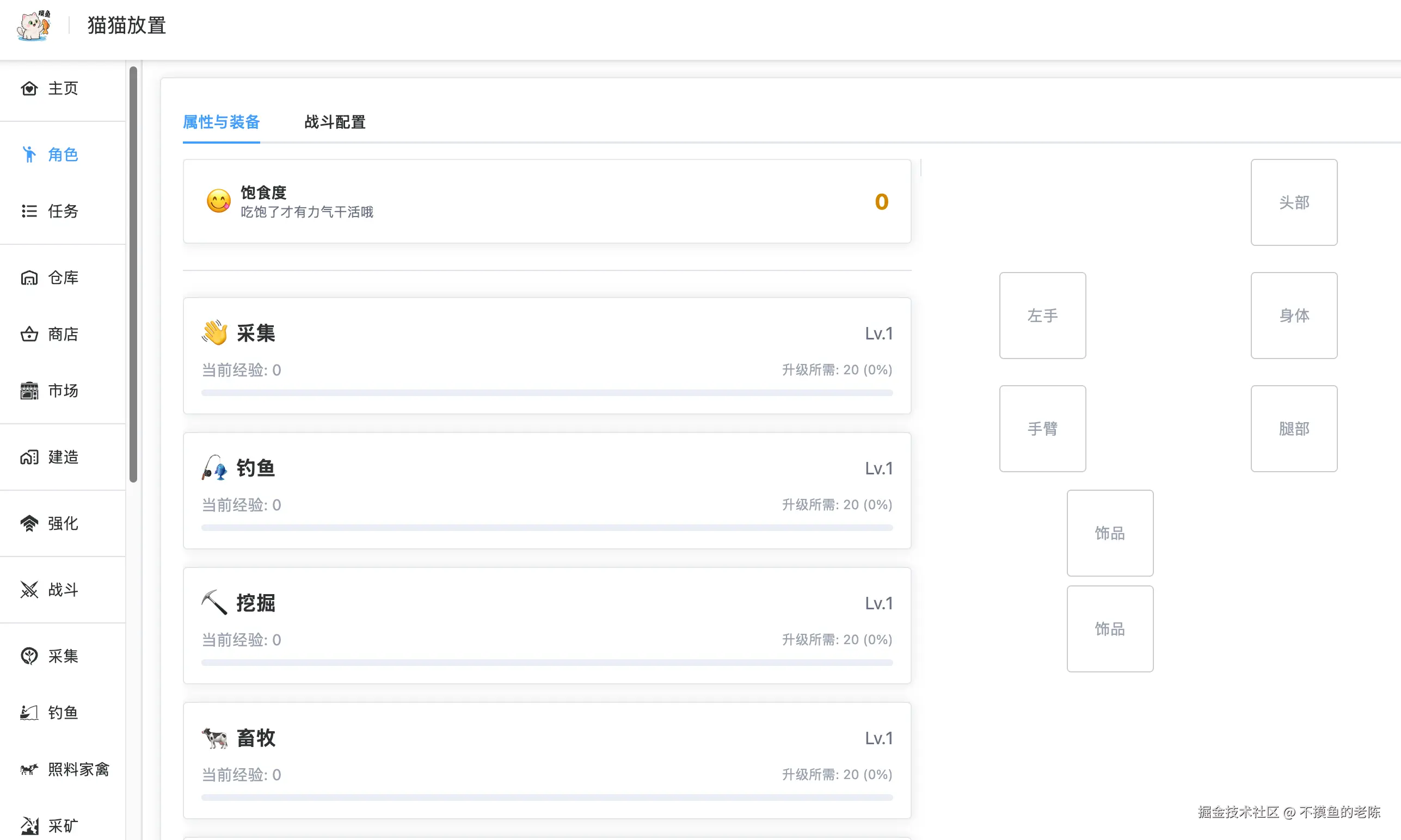Open the 主页 home sidebar icon
This screenshot has height=840, width=1401.
(29, 89)
